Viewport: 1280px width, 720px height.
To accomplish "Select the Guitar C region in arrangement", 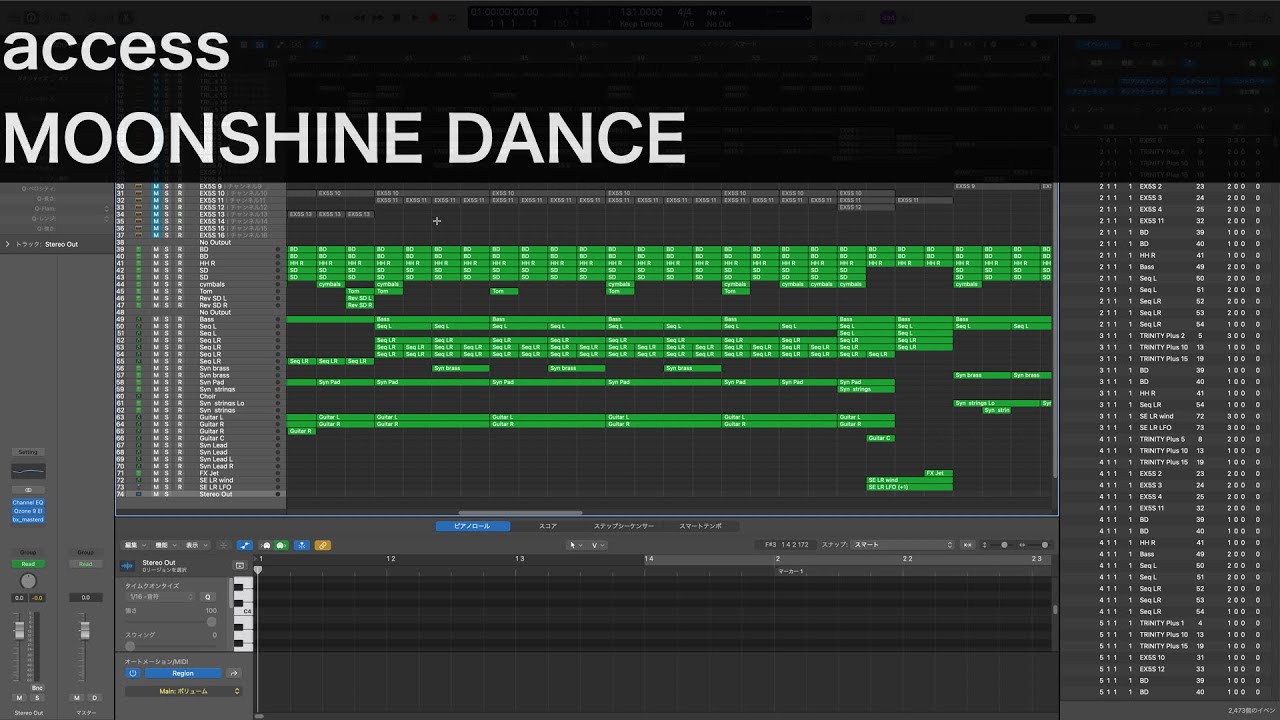I will coord(880,438).
